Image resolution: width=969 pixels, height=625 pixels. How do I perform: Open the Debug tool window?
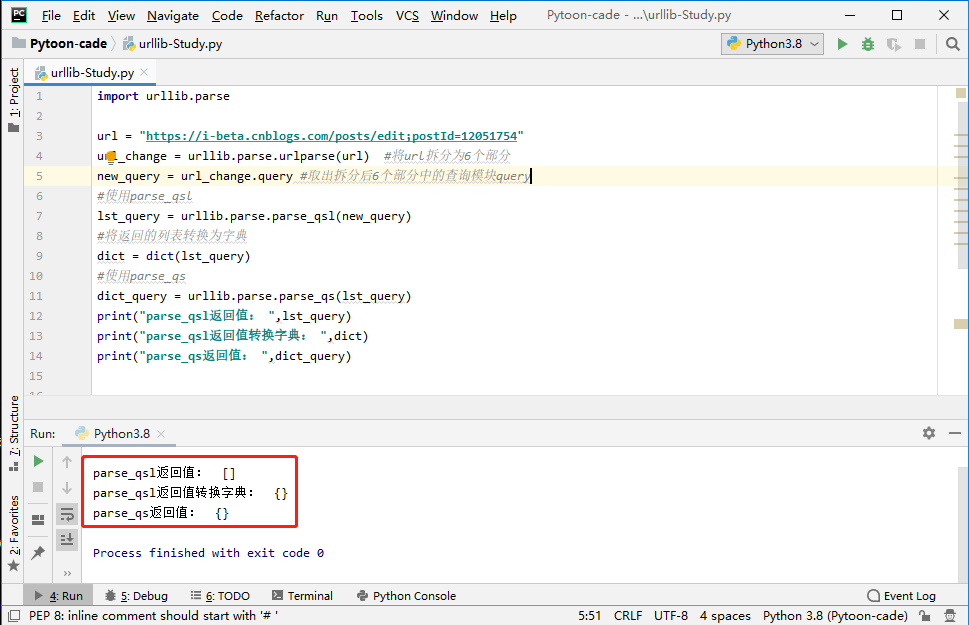(137, 596)
